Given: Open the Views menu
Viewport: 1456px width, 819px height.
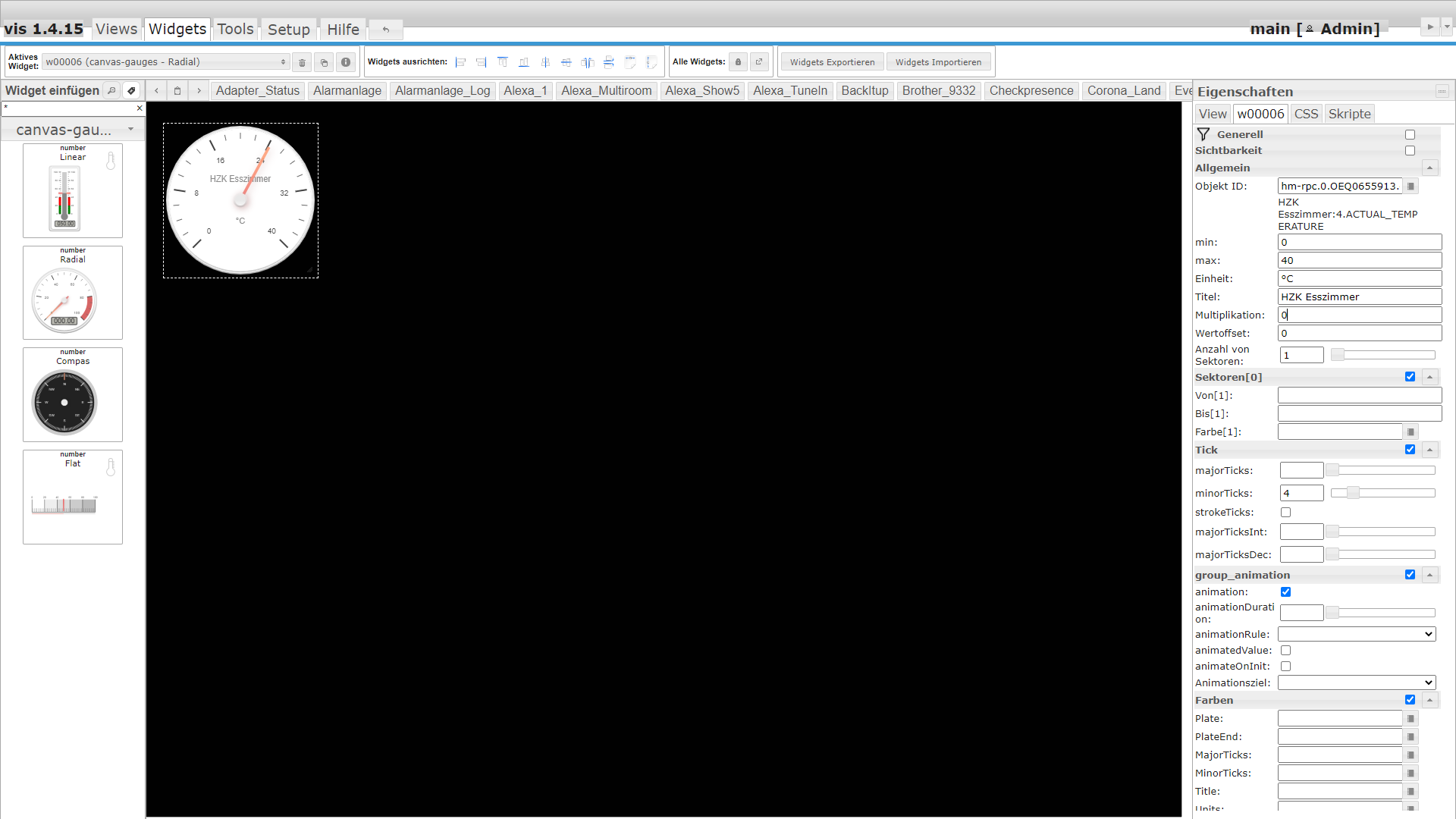Looking at the screenshot, I should point(115,29).
